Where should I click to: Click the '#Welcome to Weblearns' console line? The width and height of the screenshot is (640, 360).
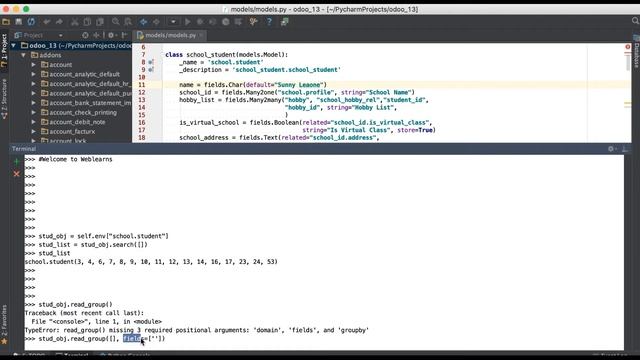tap(76, 159)
